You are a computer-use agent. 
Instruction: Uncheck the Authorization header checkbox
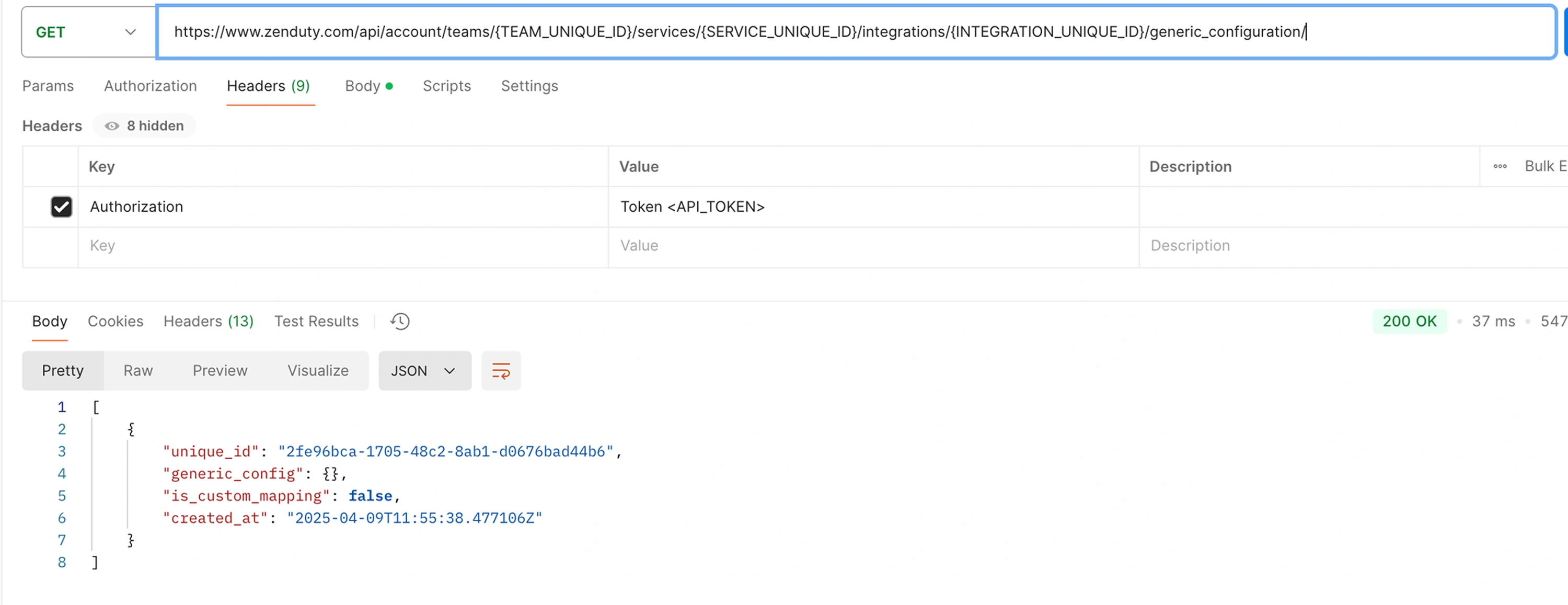pyautogui.click(x=62, y=207)
